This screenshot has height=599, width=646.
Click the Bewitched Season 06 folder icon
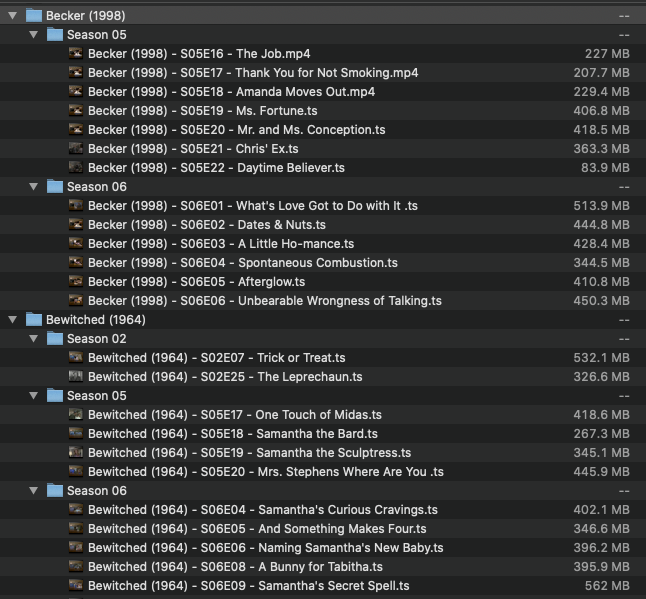coord(55,491)
